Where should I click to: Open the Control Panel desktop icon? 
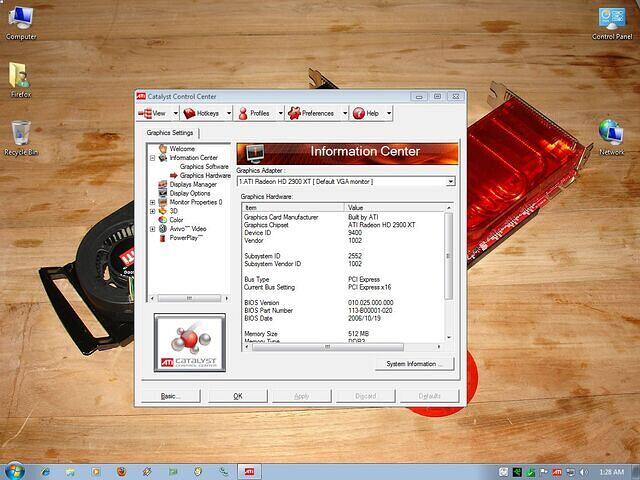612,23
